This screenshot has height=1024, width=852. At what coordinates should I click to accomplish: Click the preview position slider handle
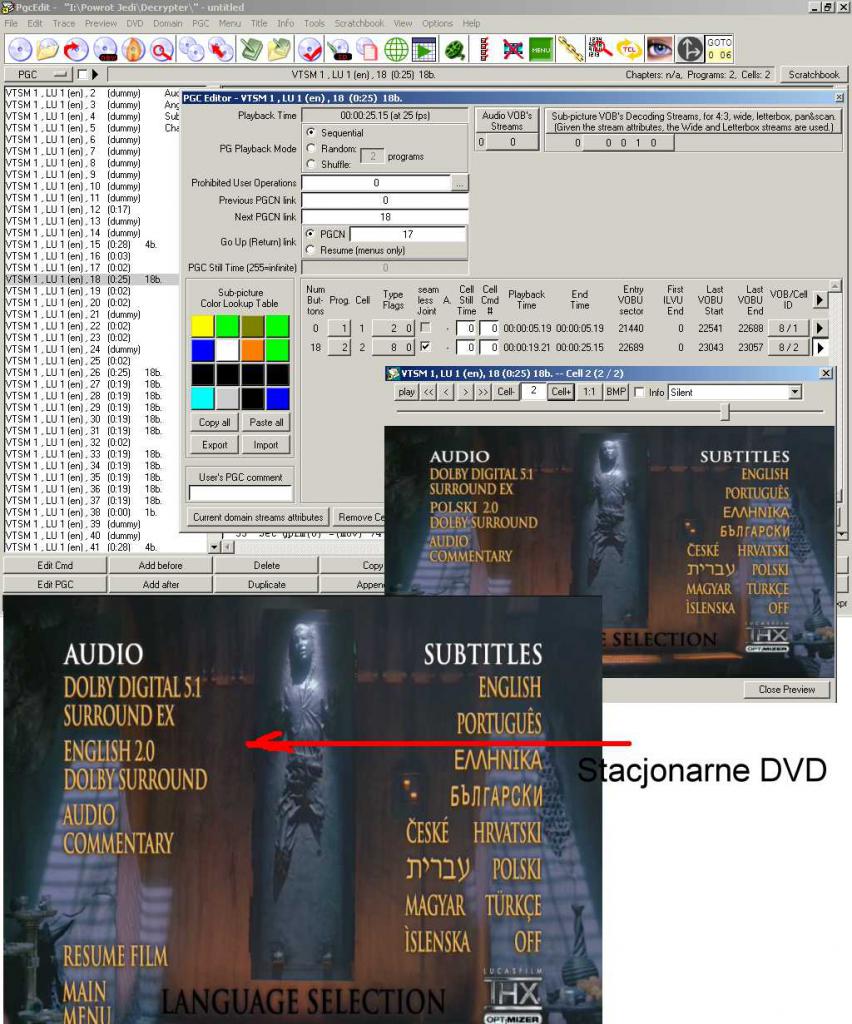[725, 412]
